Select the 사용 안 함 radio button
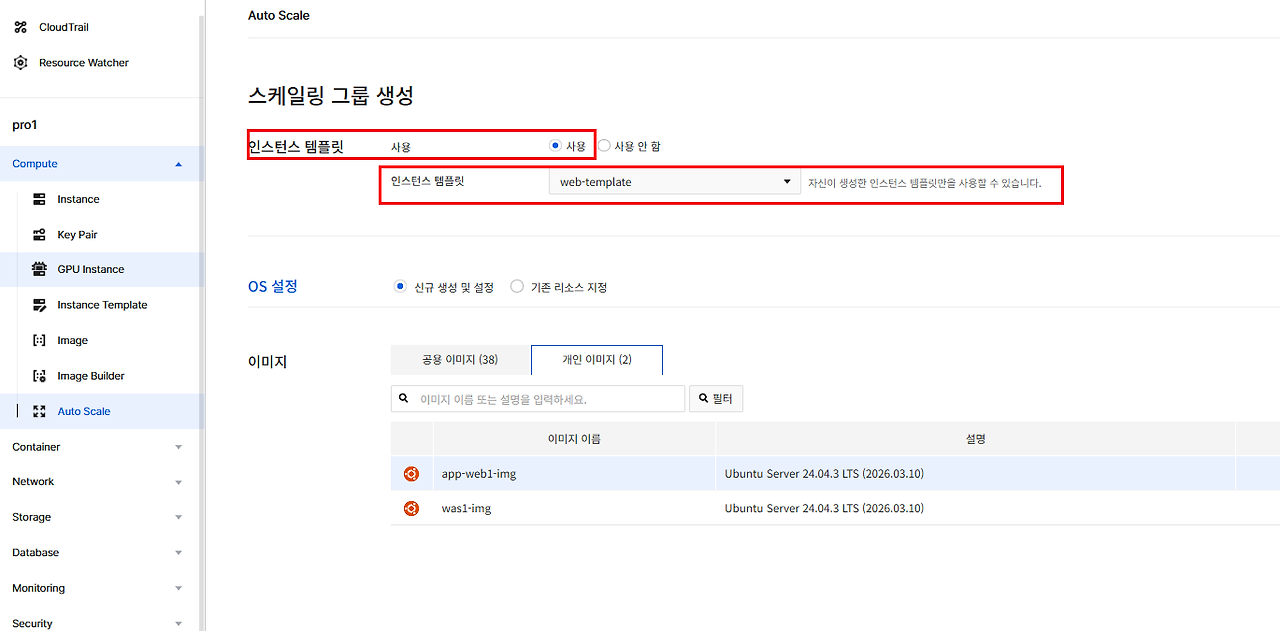The image size is (1280, 631). tap(604, 146)
